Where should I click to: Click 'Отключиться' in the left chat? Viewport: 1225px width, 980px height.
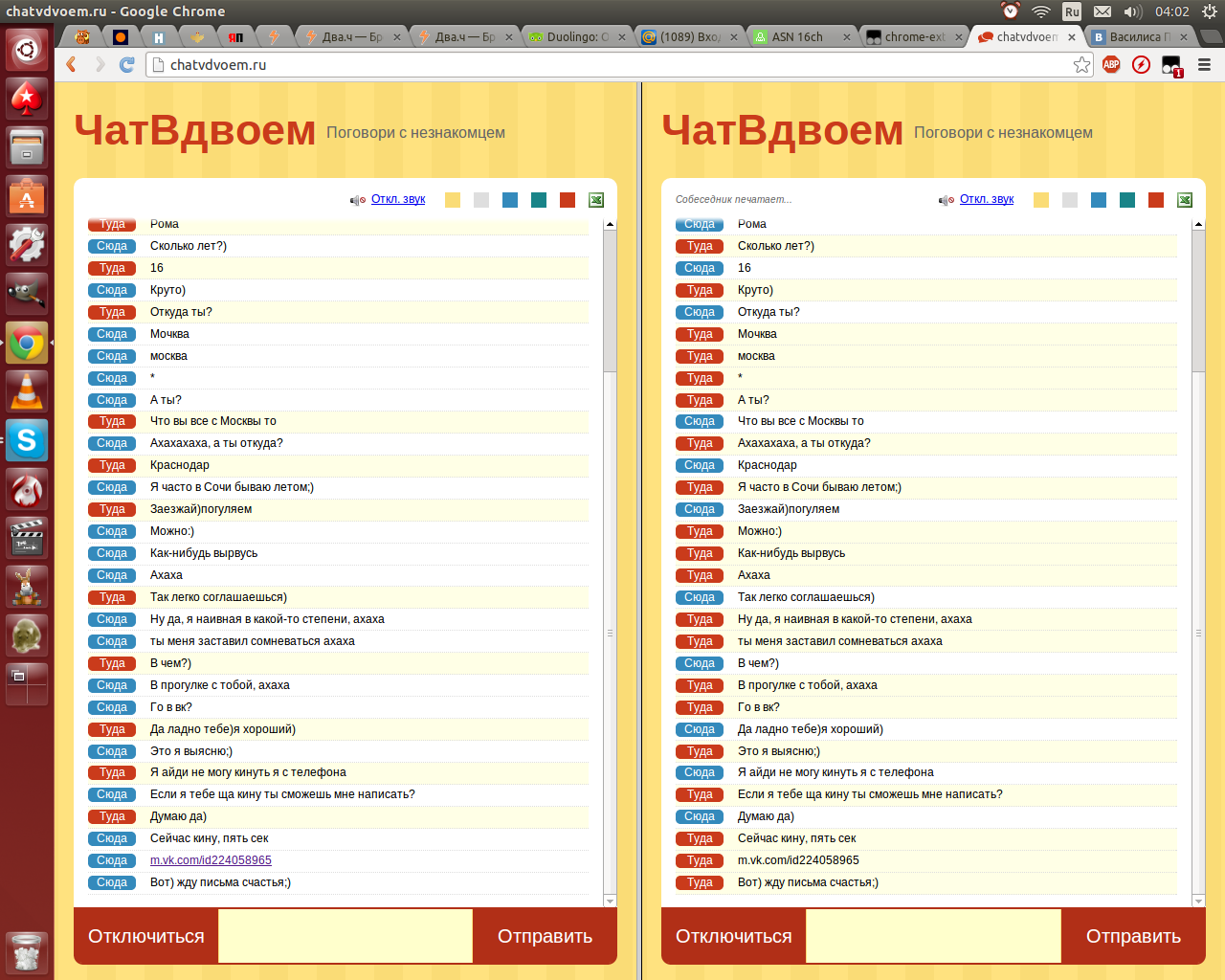point(146,936)
